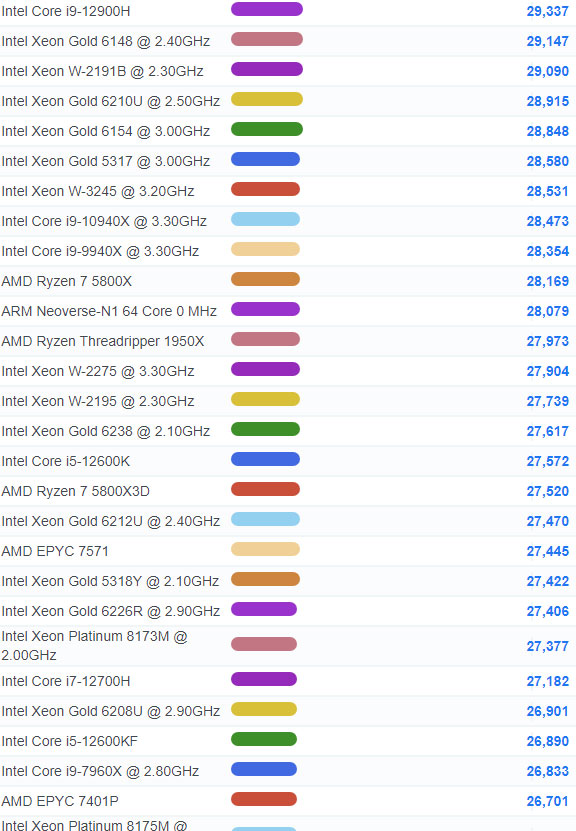576x831 pixels.
Task: Click Intel Core i9-9940X @ 3.30GHz
Action: point(100,251)
